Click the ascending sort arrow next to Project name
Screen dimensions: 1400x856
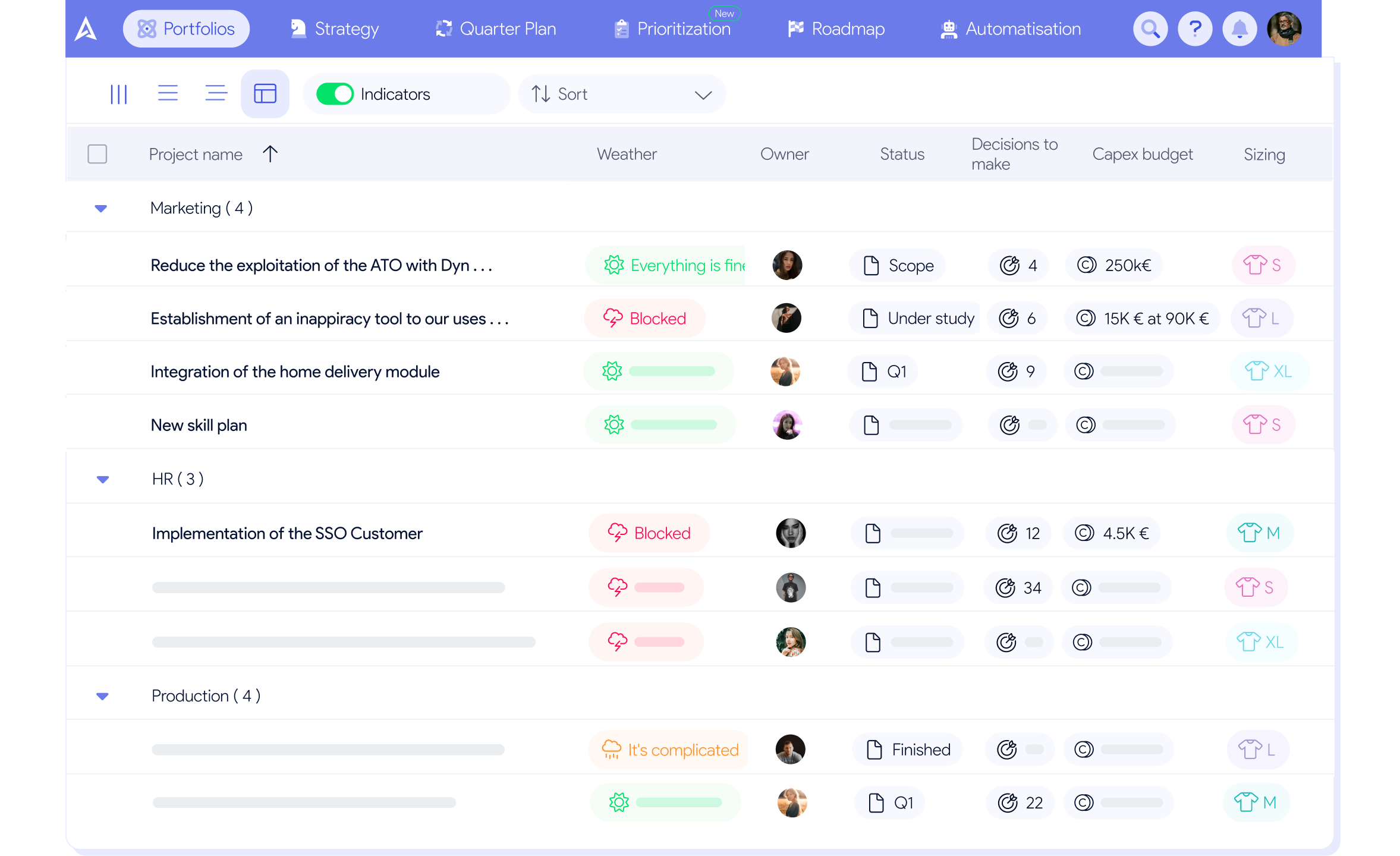(x=270, y=153)
